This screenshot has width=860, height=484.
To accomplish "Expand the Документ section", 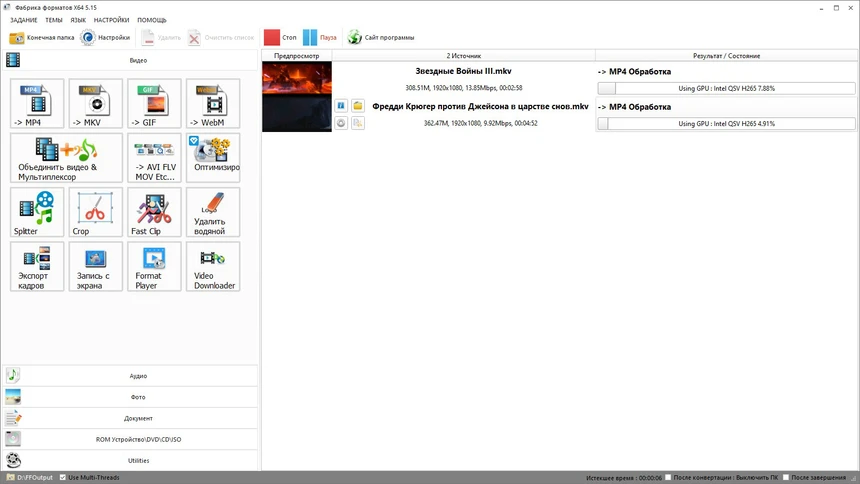I will click(x=130, y=418).
